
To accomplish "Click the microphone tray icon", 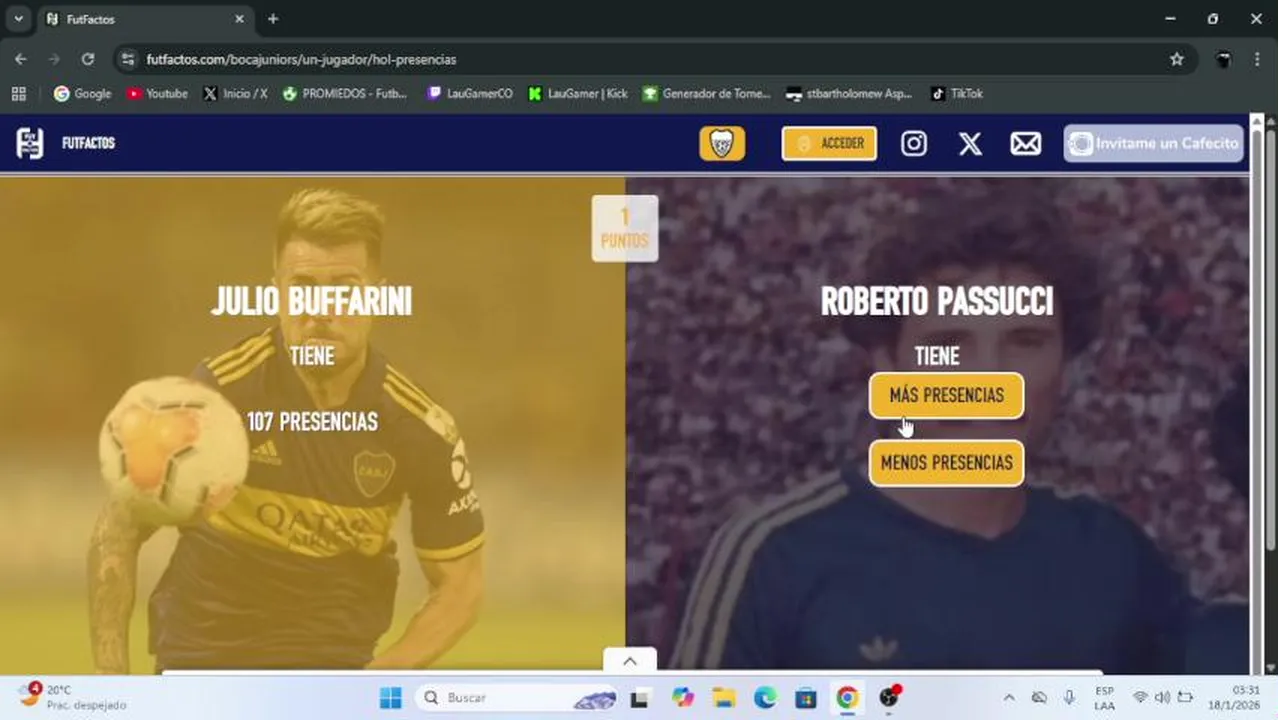I will 1069,697.
